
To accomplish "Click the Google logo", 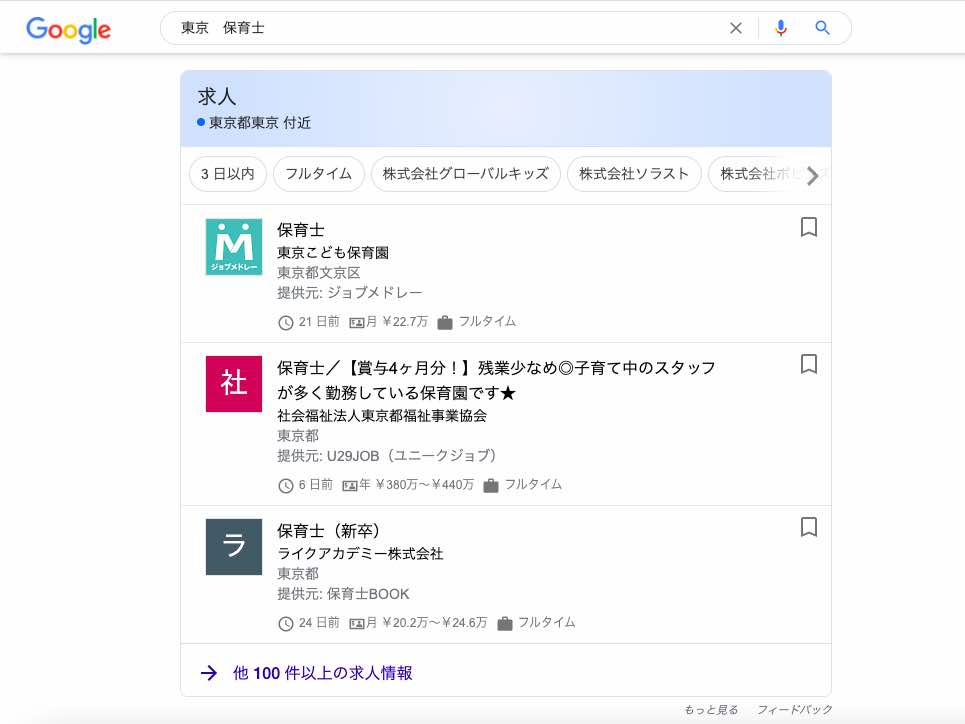I will tap(68, 29).
